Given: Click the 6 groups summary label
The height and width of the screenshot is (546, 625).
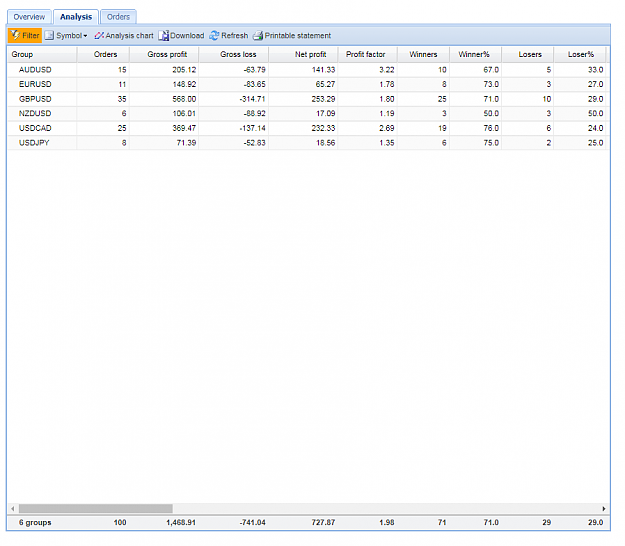Looking at the screenshot, I should click(x=35, y=522).
